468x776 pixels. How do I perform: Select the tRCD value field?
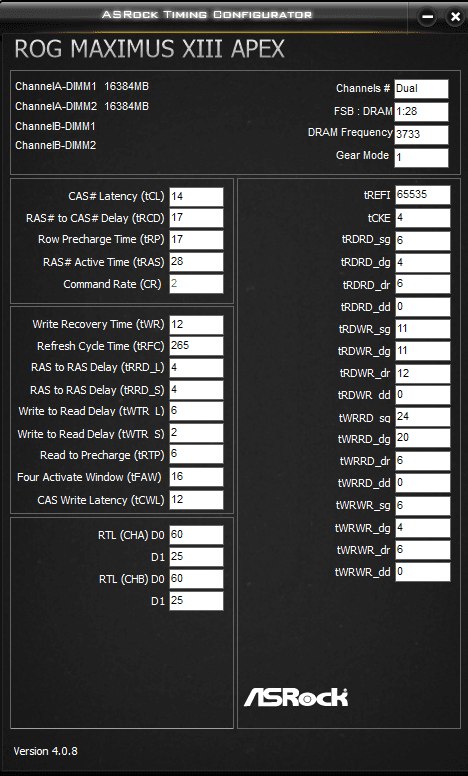coord(196,218)
